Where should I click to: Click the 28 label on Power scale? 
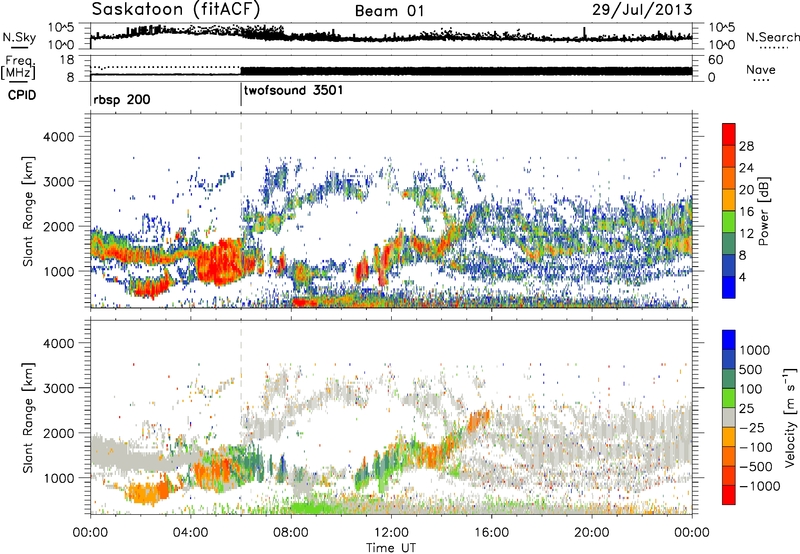tap(746, 146)
